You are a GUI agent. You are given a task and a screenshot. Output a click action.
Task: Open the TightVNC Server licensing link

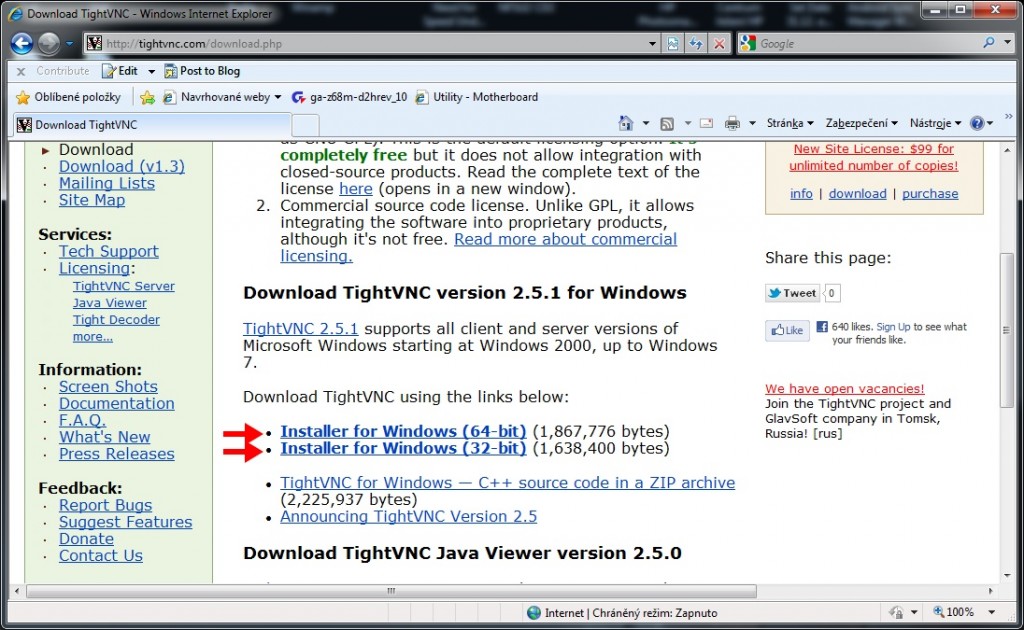pyautogui.click(x=123, y=286)
